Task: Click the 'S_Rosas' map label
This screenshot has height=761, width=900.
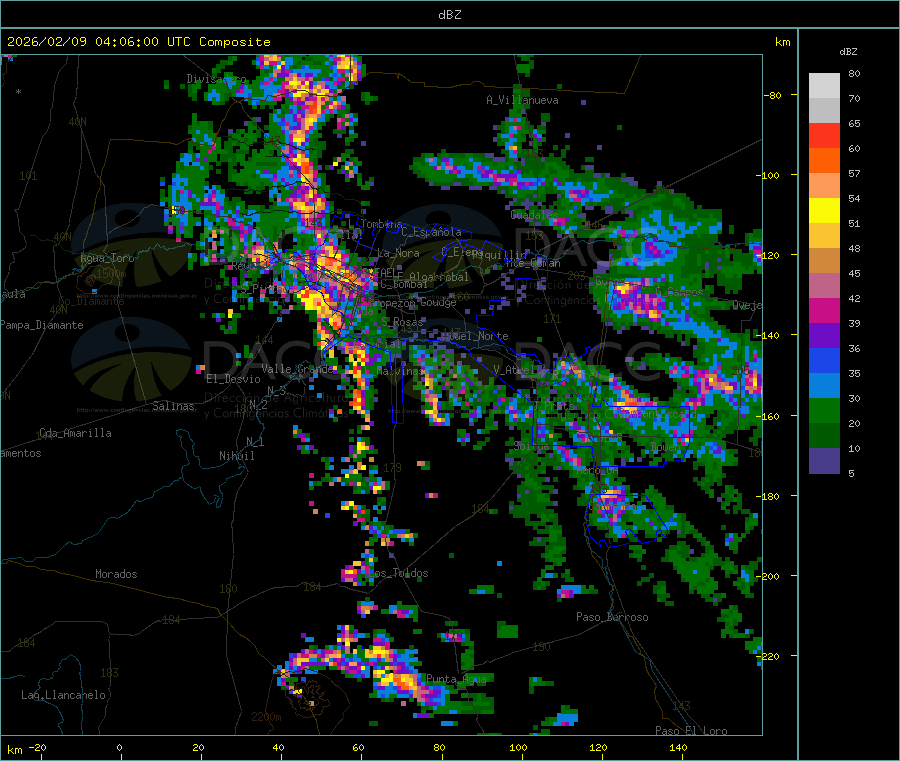Action: (402, 323)
